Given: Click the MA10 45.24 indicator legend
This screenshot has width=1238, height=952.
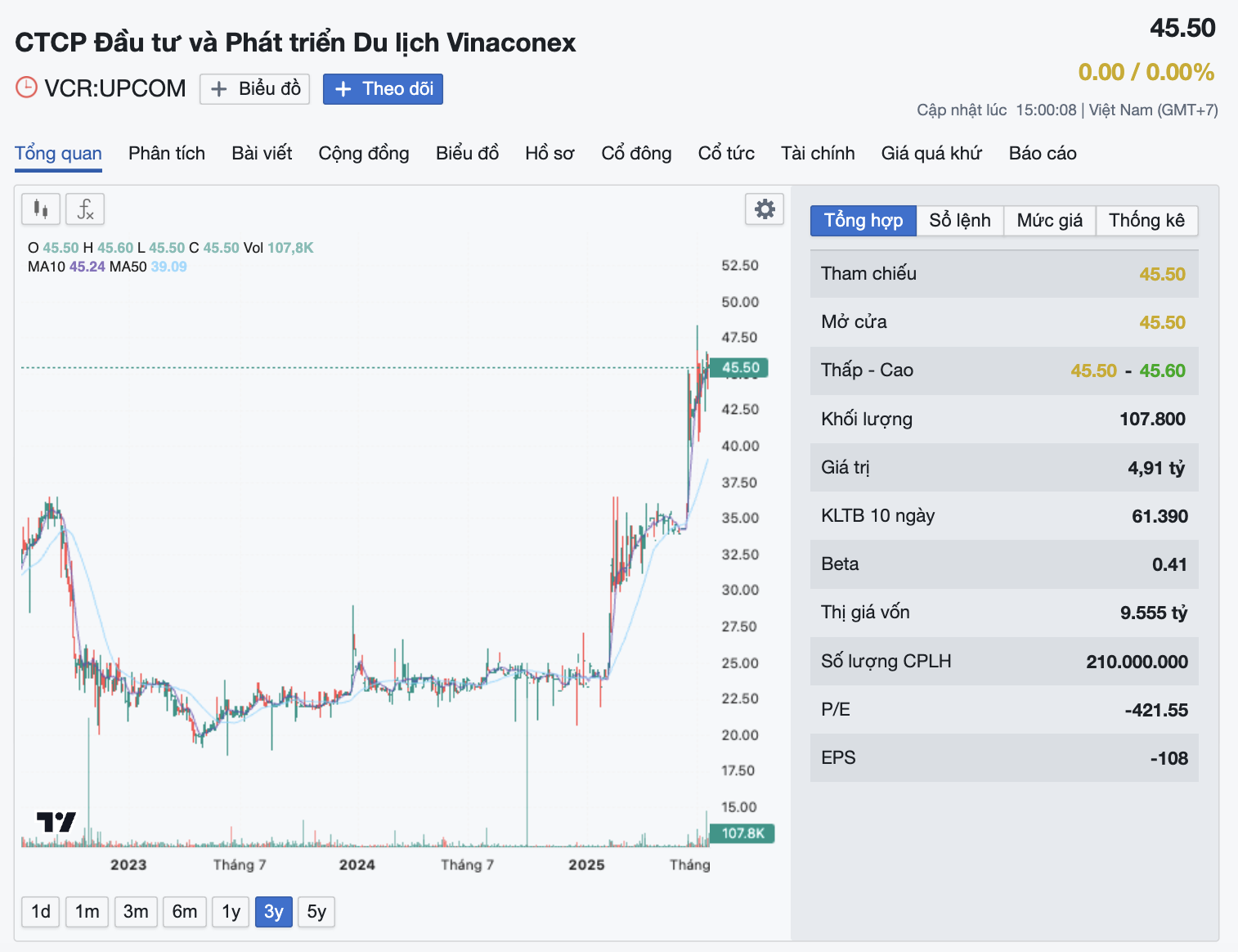Looking at the screenshot, I should 66,267.
